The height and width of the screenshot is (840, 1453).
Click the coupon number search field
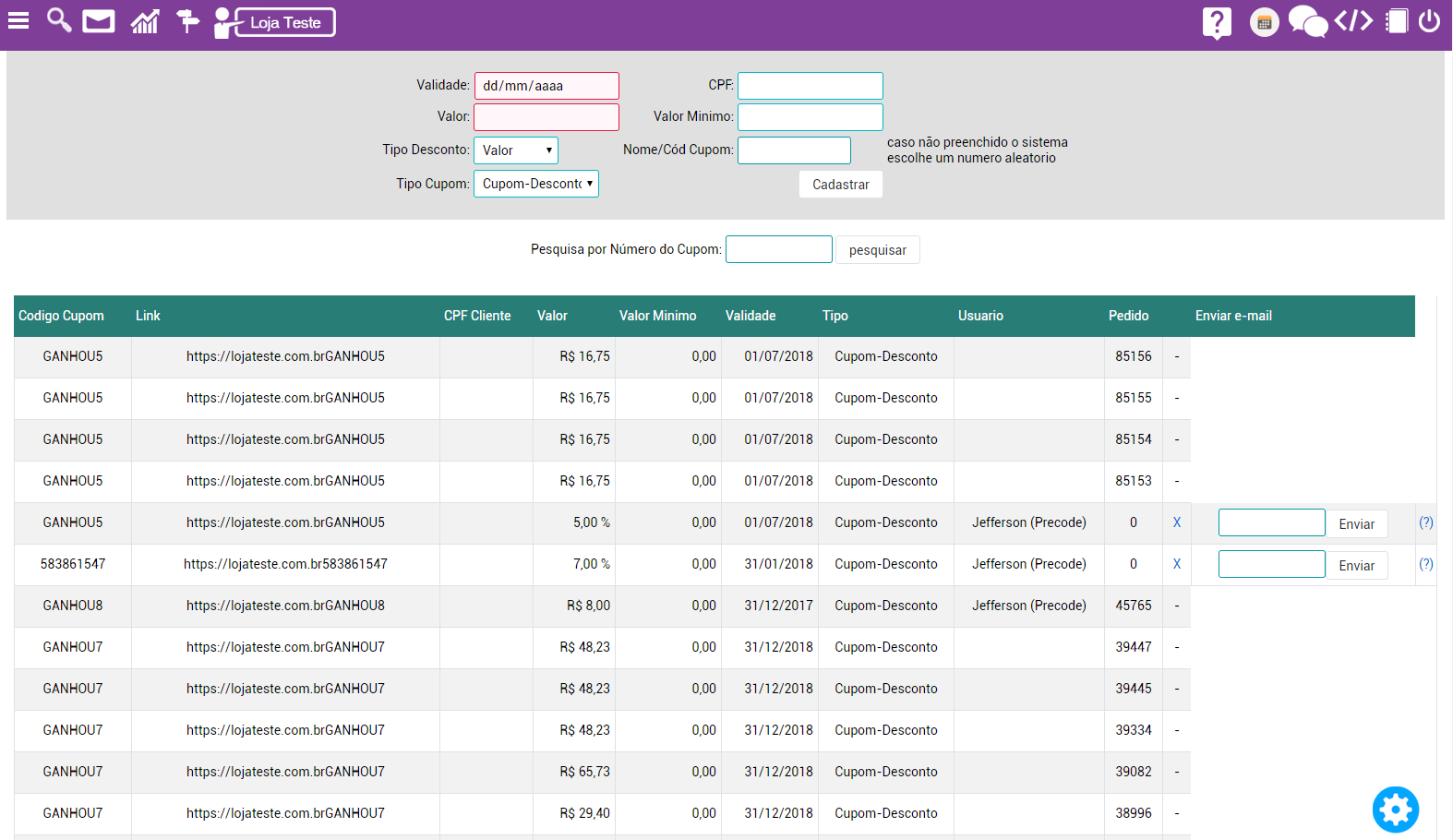pyautogui.click(x=779, y=249)
